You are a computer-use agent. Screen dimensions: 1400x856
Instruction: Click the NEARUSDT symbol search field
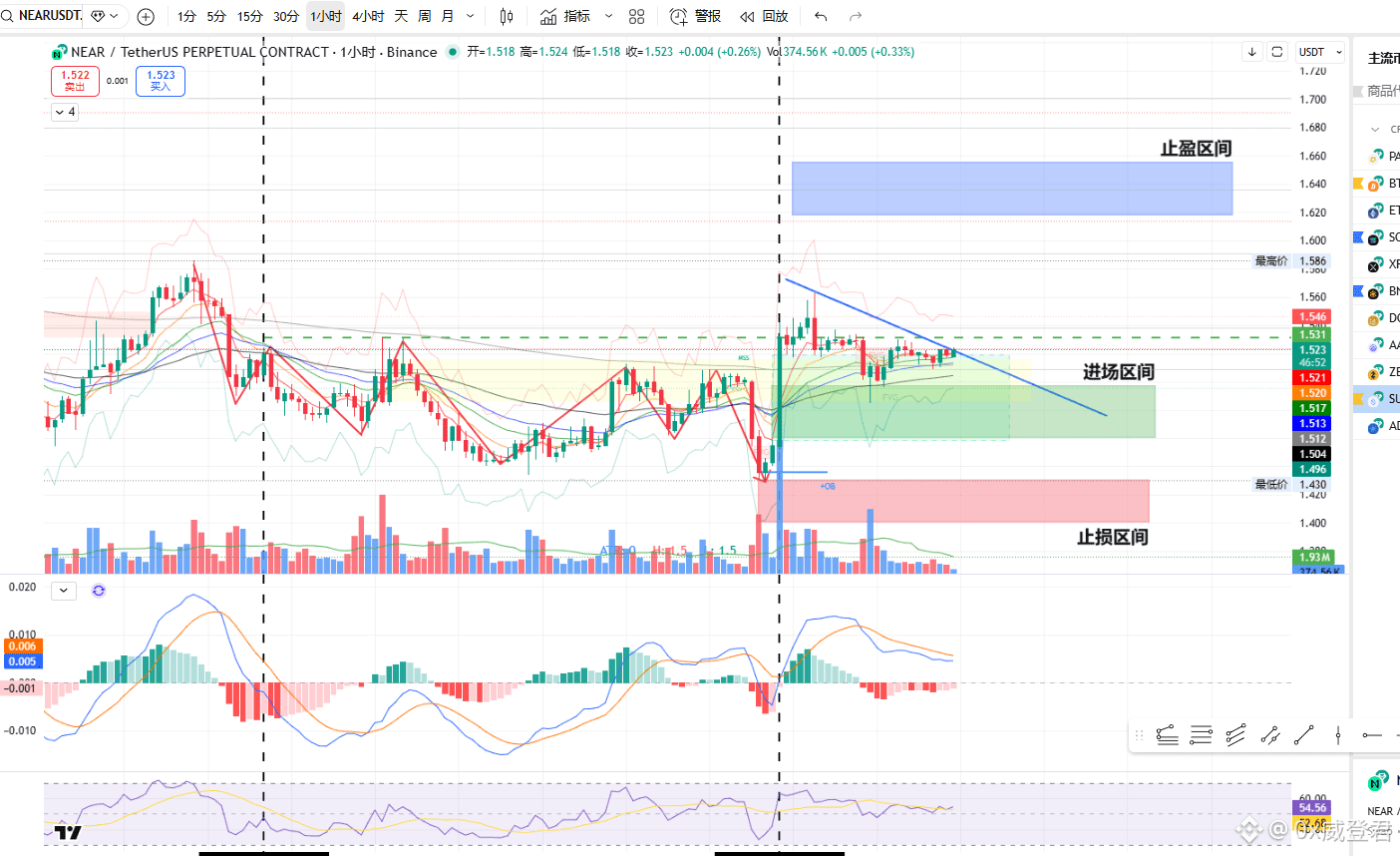[50, 16]
